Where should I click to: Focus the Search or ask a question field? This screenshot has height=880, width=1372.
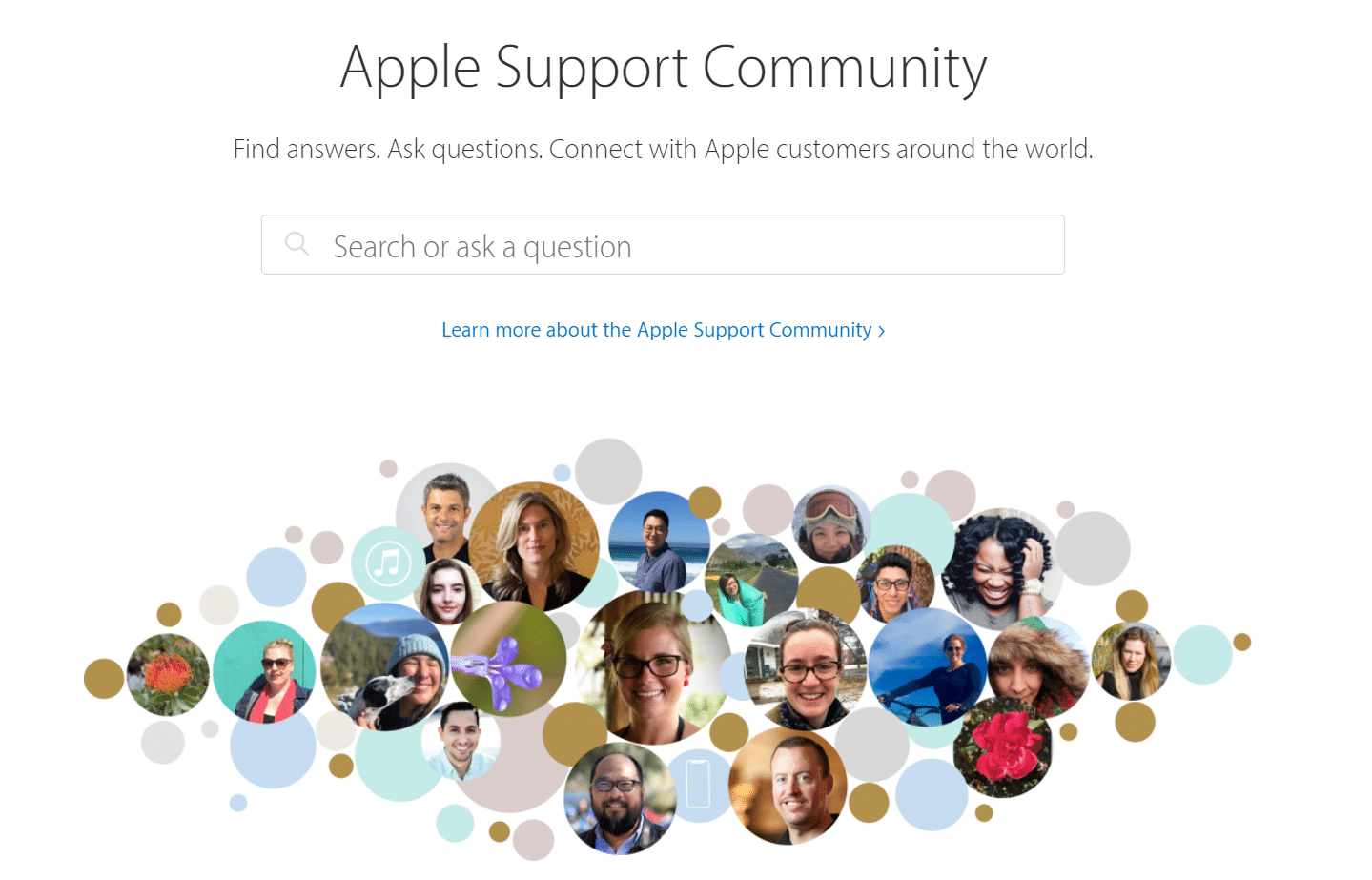point(663,245)
